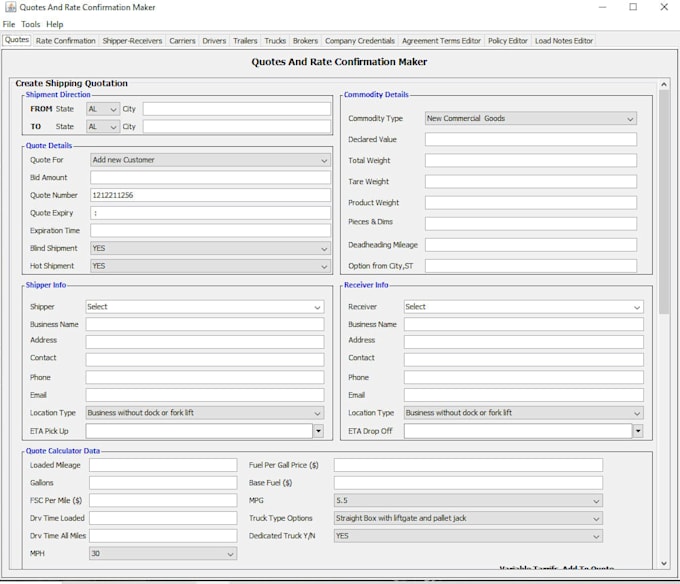Click the Receiver Business Name field
The width and height of the screenshot is (680, 584).
pos(523,324)
